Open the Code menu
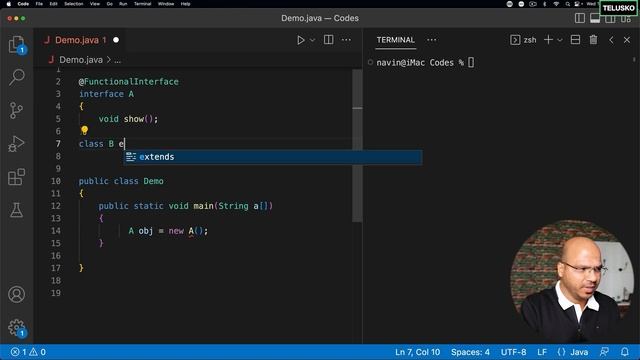The height and width of the screenshot is (360, 640). [23, 4]
